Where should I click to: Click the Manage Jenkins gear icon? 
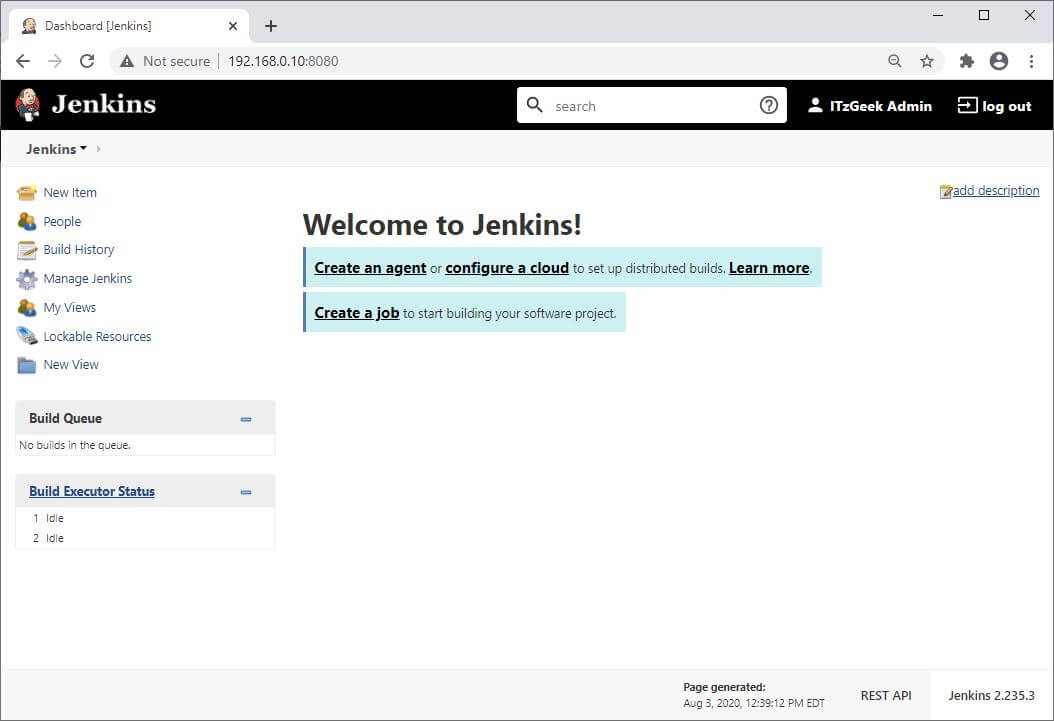click(27, 279)
